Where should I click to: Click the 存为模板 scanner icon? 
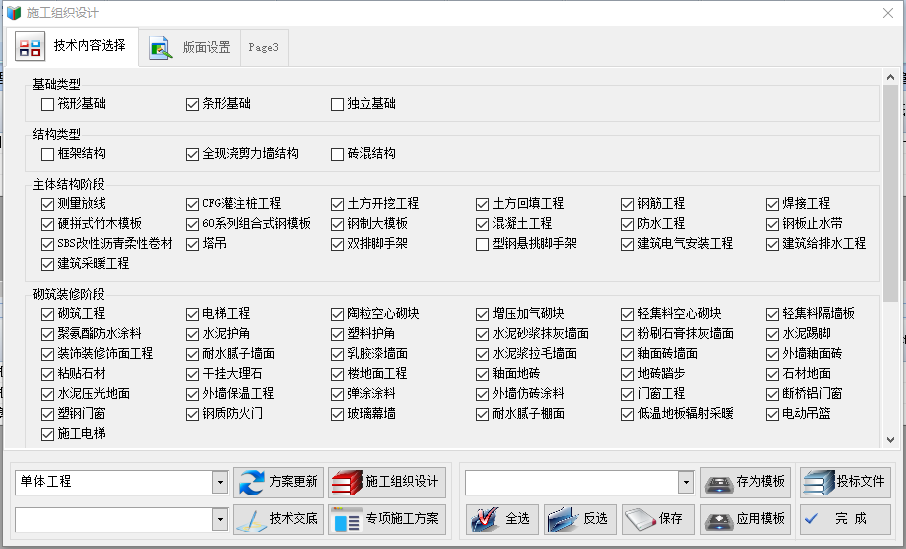click(x=719, y=483)
